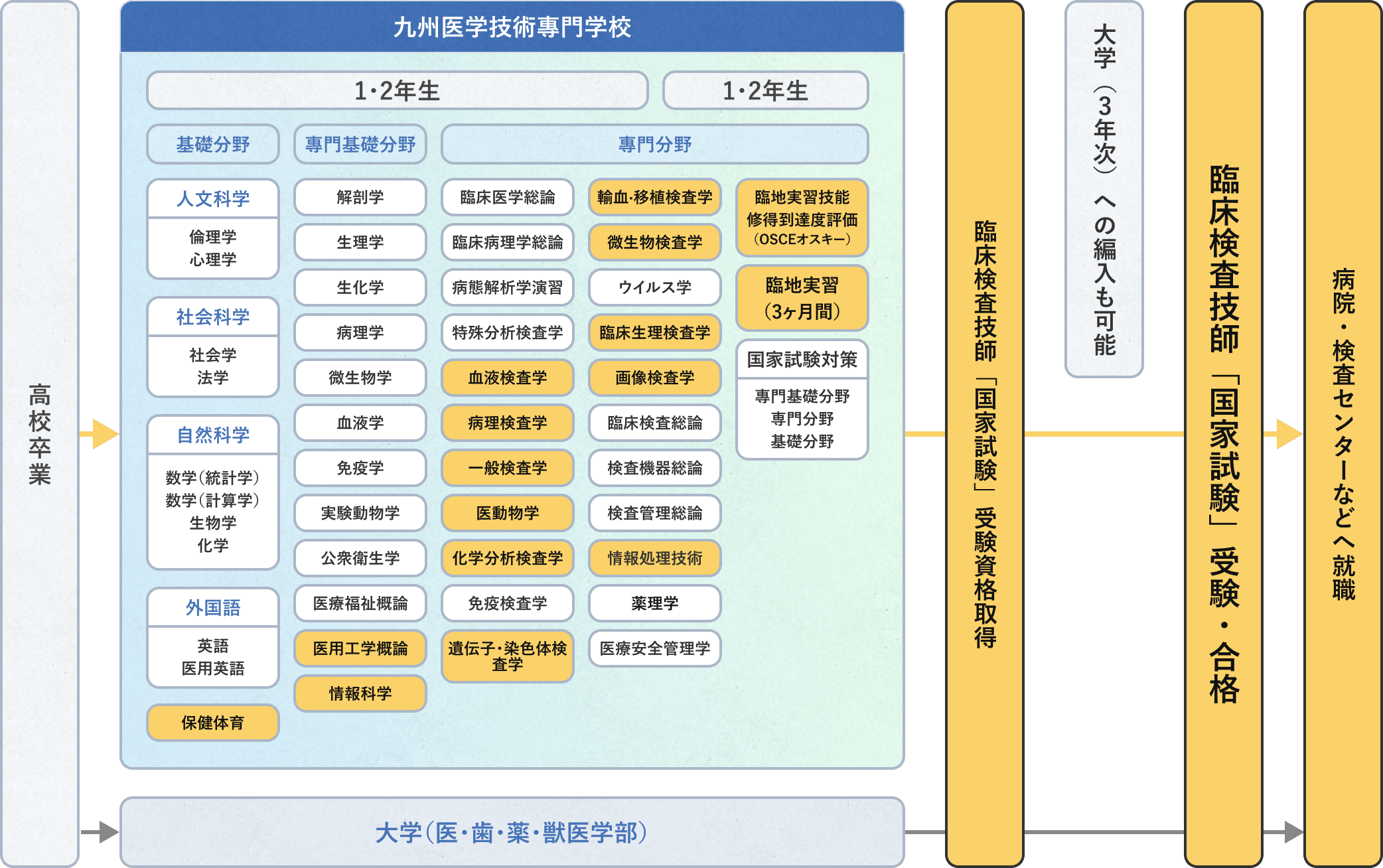1383x868 pixels.
Task: Click the 高校卒業 vertical panel
Action: tap(40, 434)
